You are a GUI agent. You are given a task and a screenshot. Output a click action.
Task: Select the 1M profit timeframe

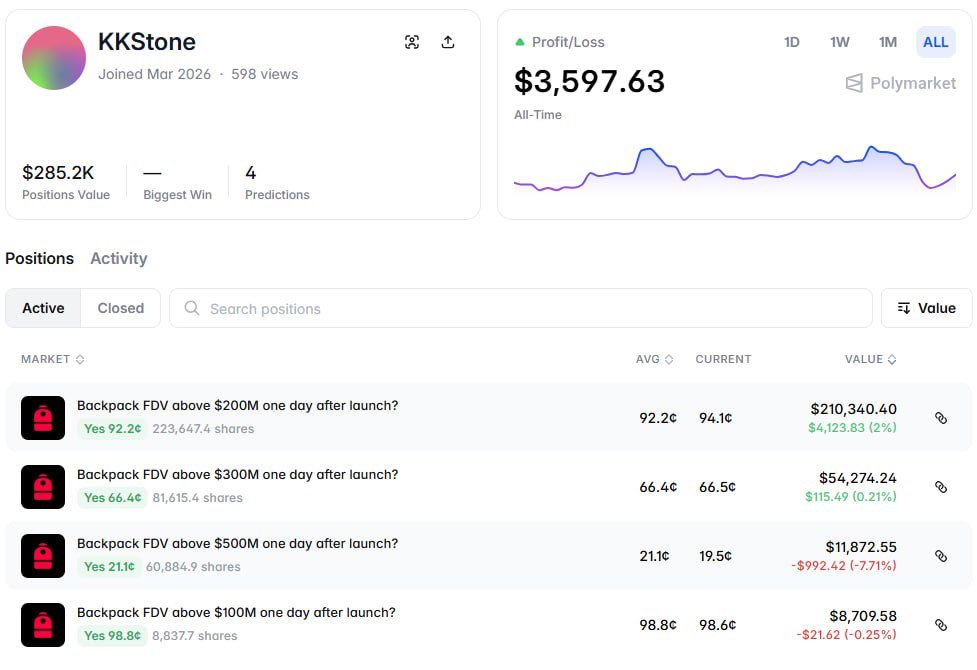coord(888,42)
